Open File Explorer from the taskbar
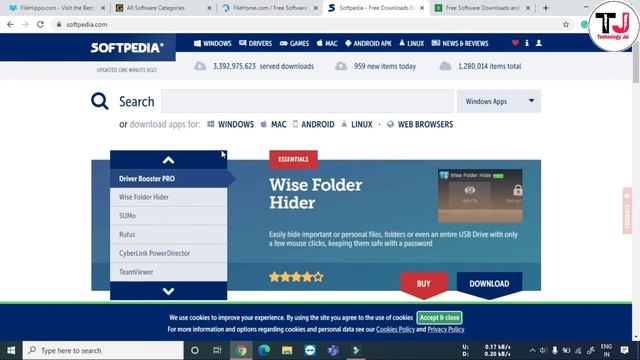Image resolution: width=640 pixels, height=360 pixels. click(287, 350)
